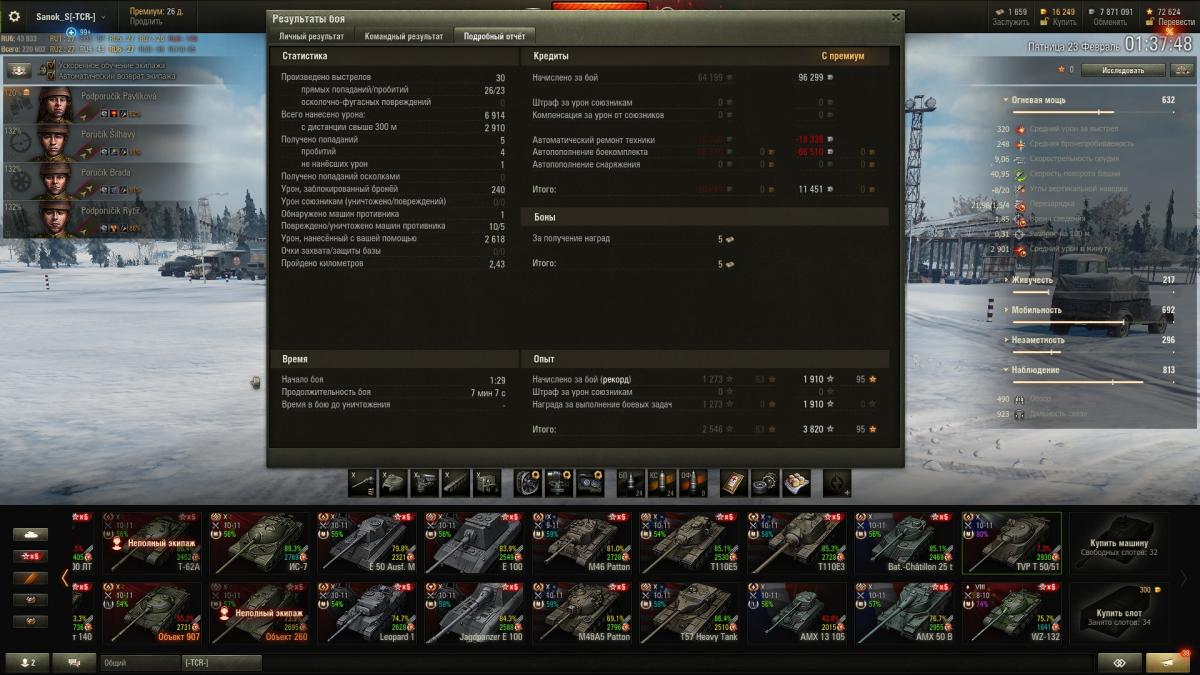Select the ОФ high-explosive shell slot
Image resolution: width=1200 pixels, height=675 pixels.
click(691, 482)
